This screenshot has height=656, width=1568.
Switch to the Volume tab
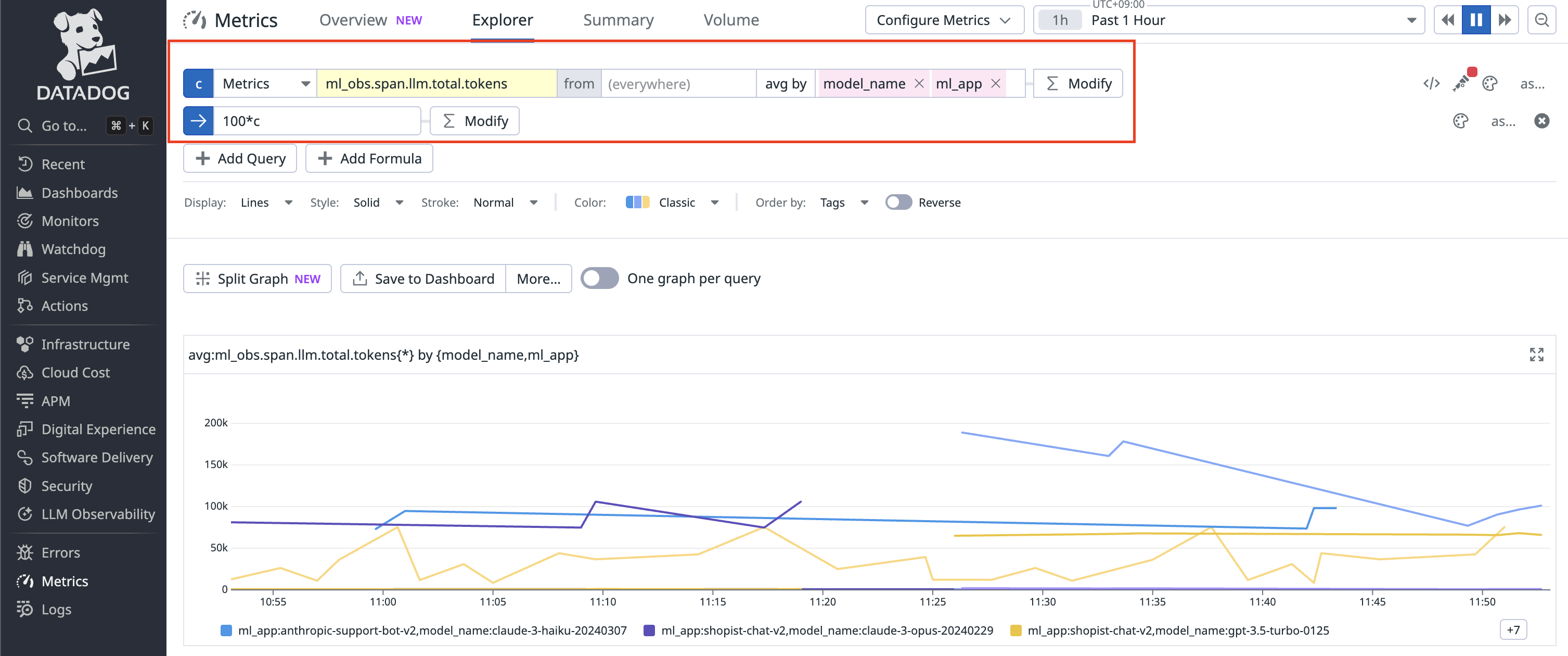pos(730,20)
